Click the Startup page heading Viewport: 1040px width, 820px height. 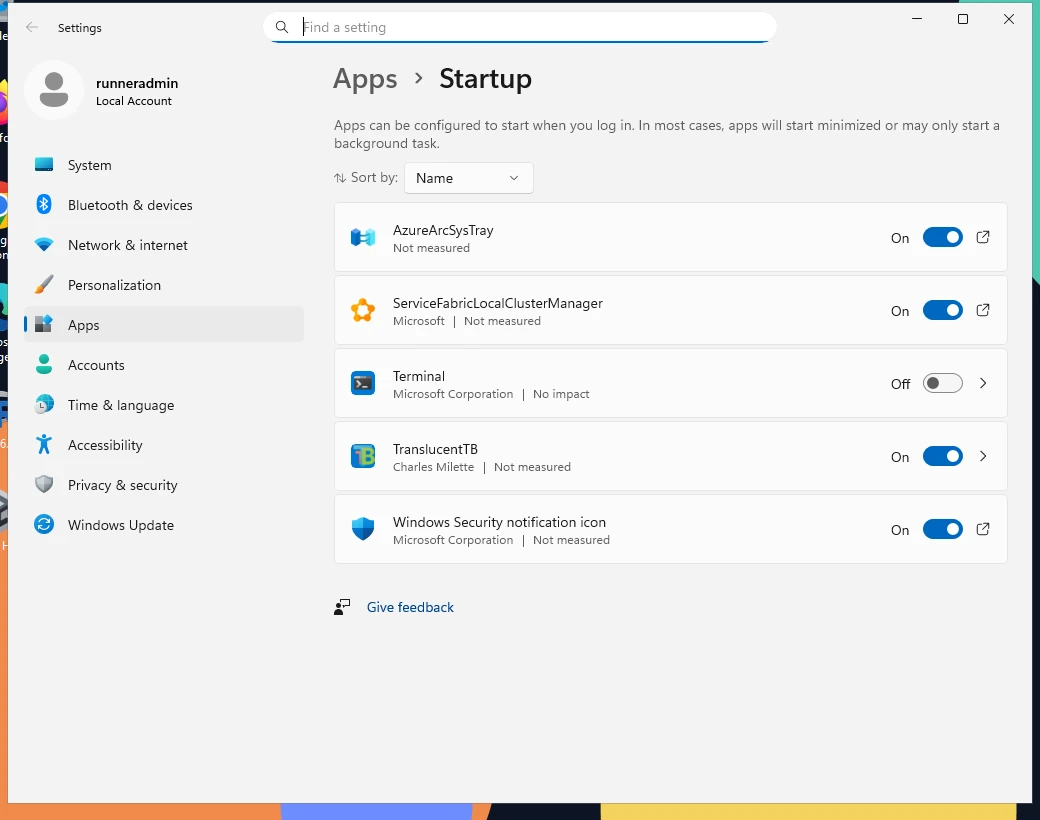(x=486, y=78)
